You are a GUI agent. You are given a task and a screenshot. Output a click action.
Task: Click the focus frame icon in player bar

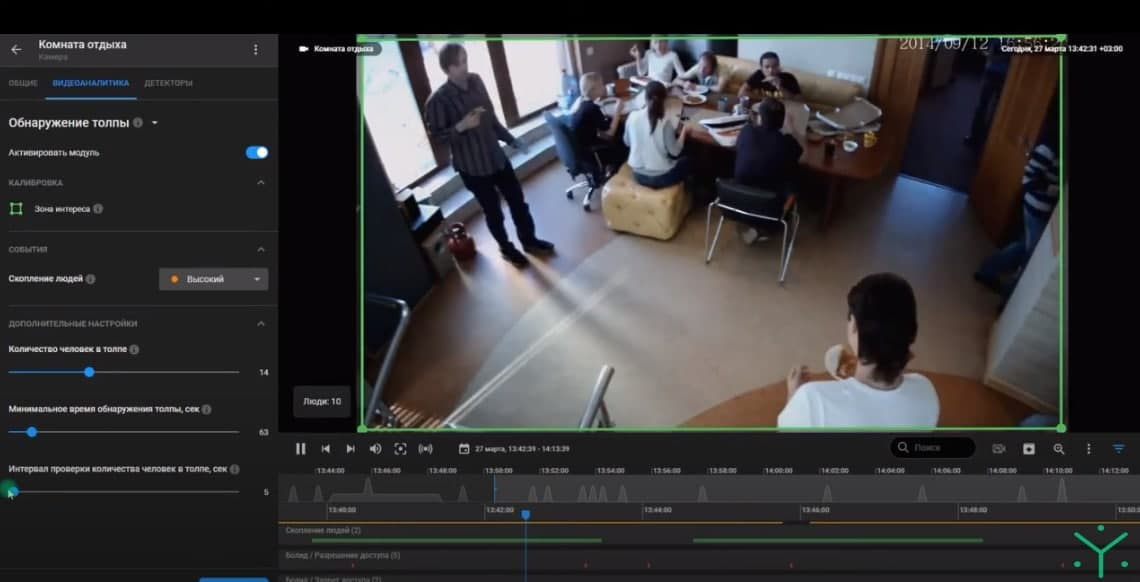[x=400, y=449]
